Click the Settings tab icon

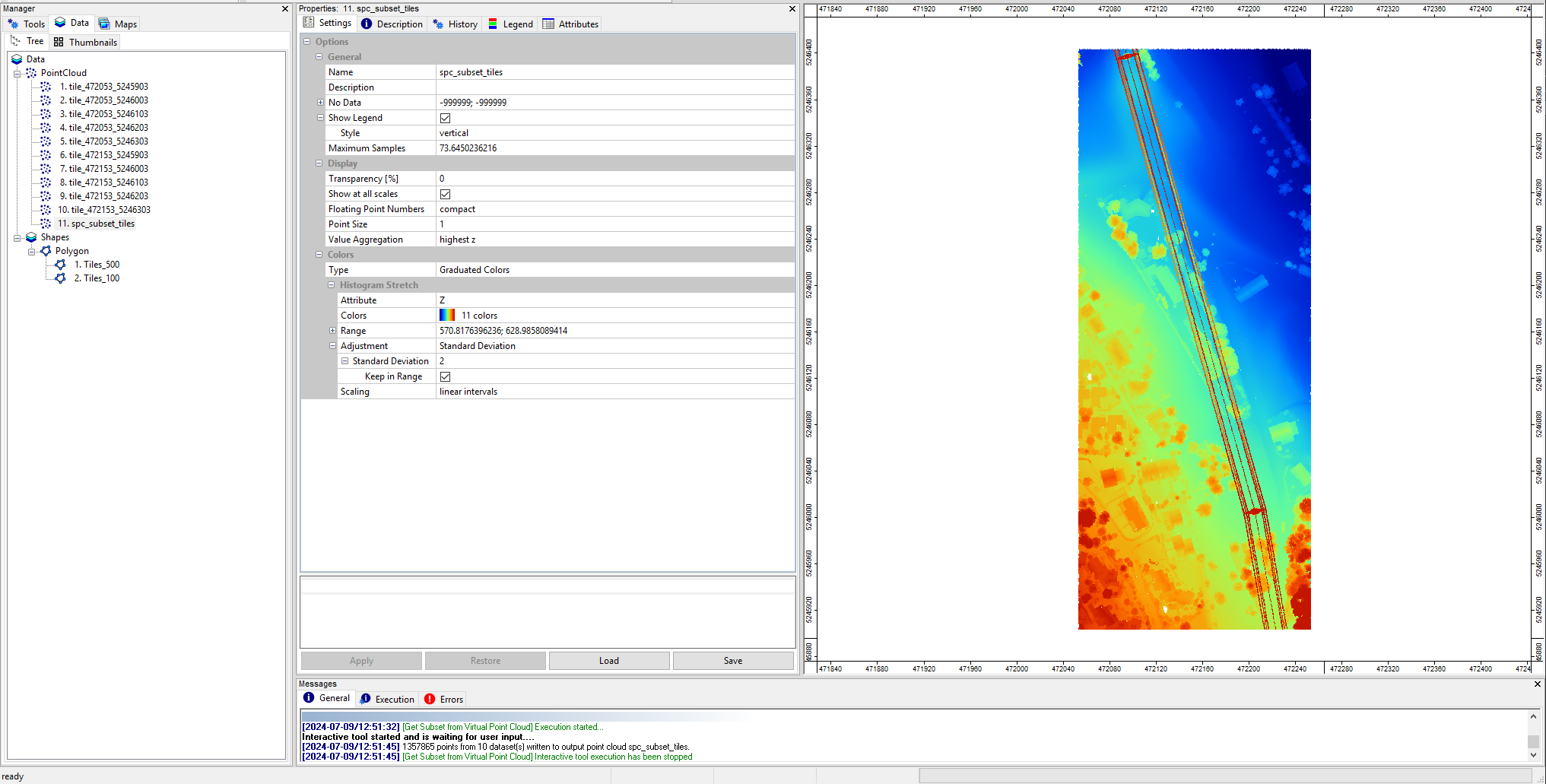click(x=309, y=23)
